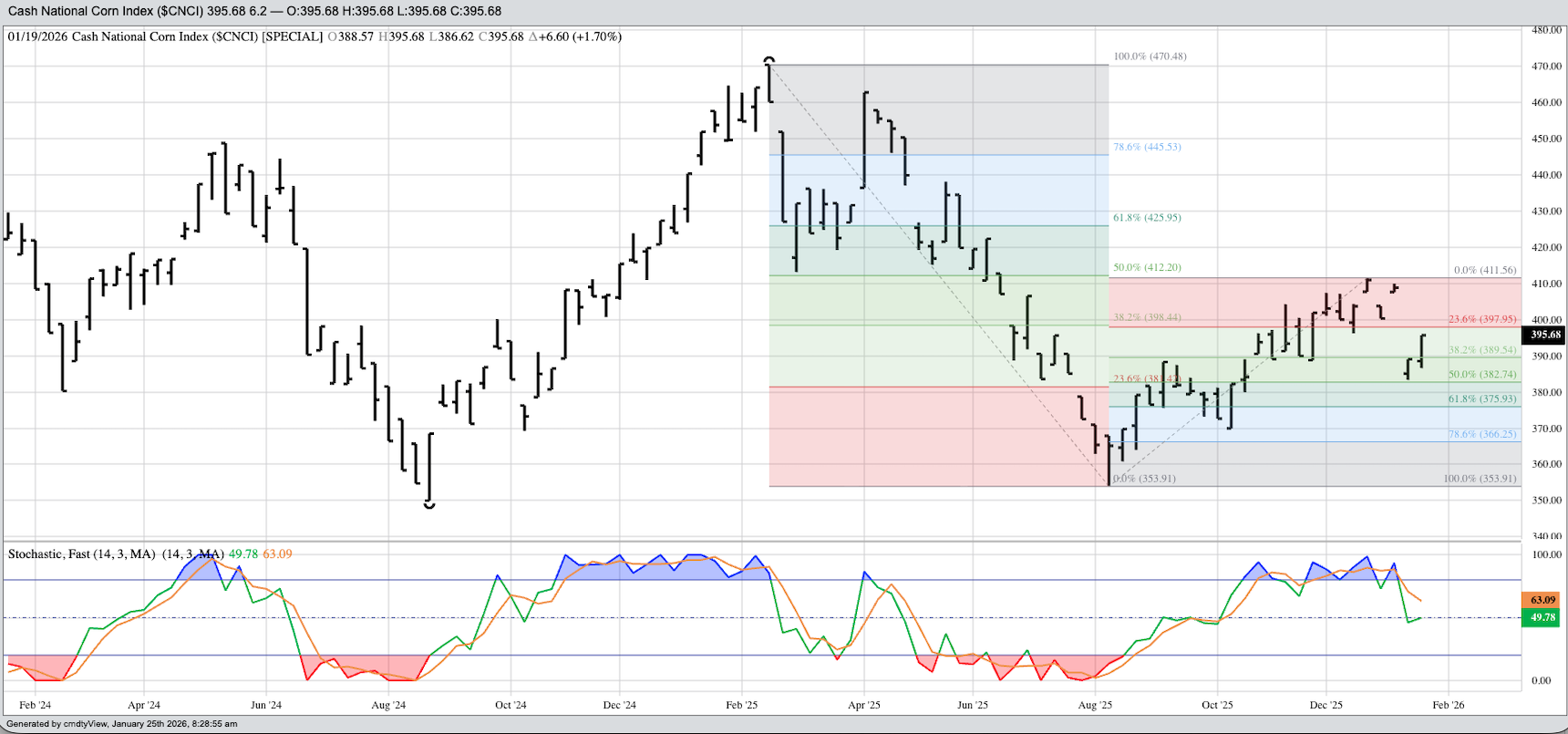The height and width of the screenshot is (734, 1568).
Task: Click the 50.0% (412.20) retracement label
Action: (1147, 268)
